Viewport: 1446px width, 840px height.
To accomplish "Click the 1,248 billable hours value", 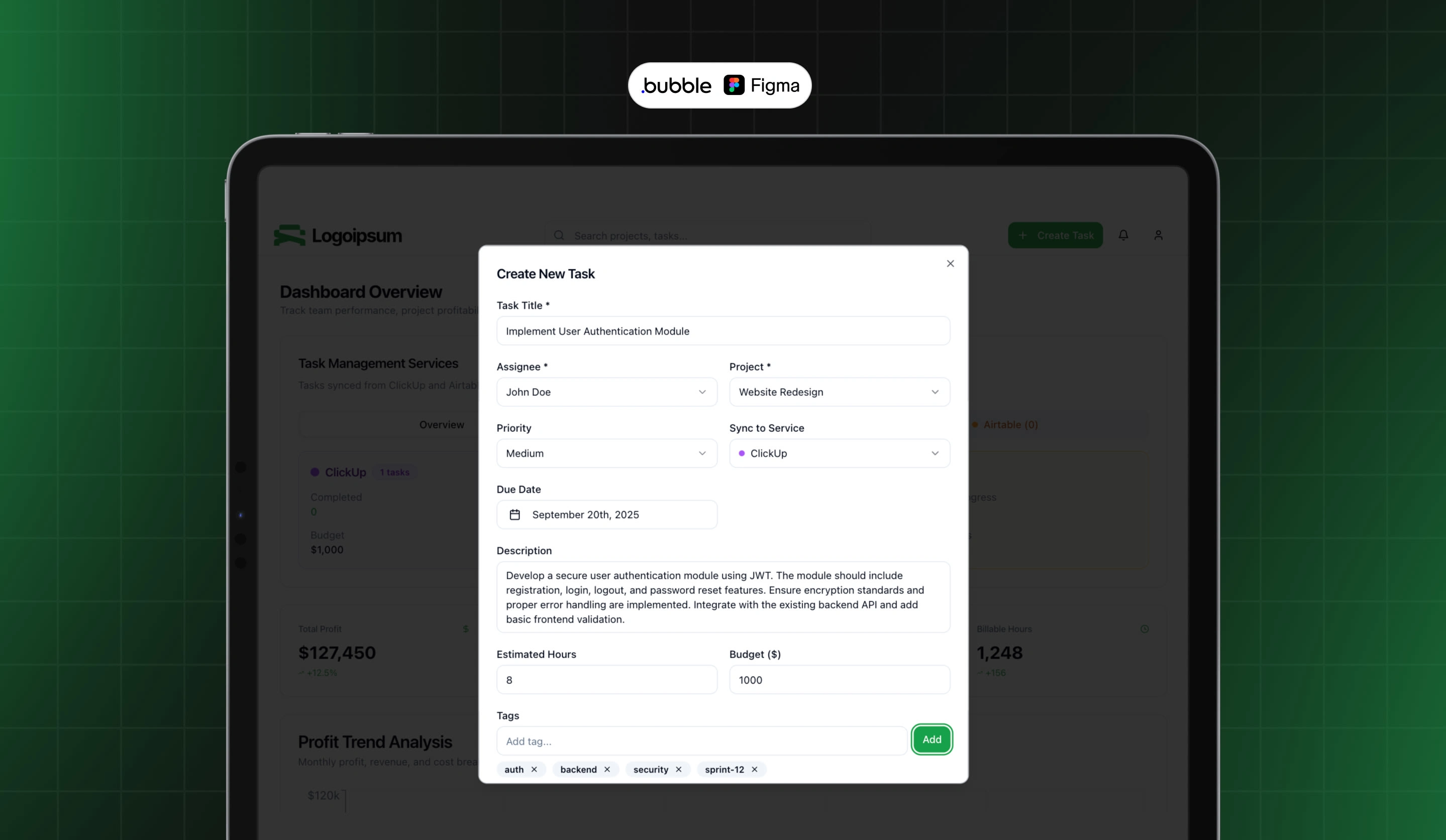I will (999, 653).
